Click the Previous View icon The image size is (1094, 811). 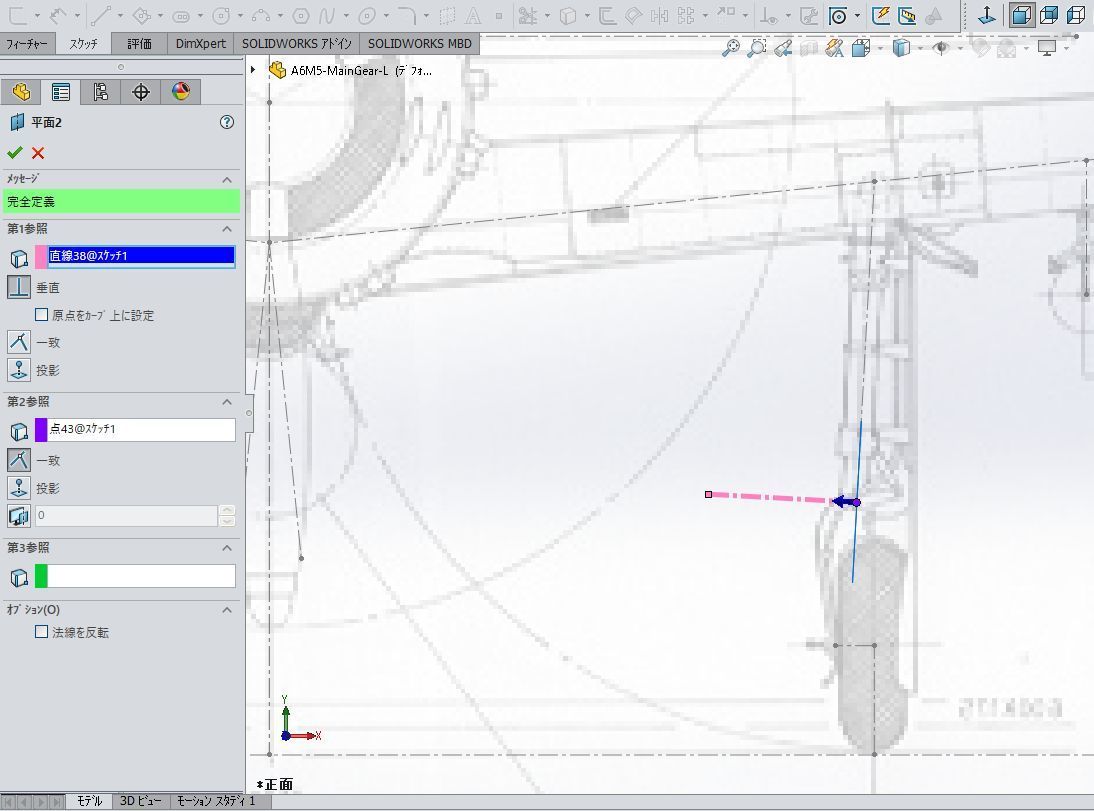pos(783,48)
